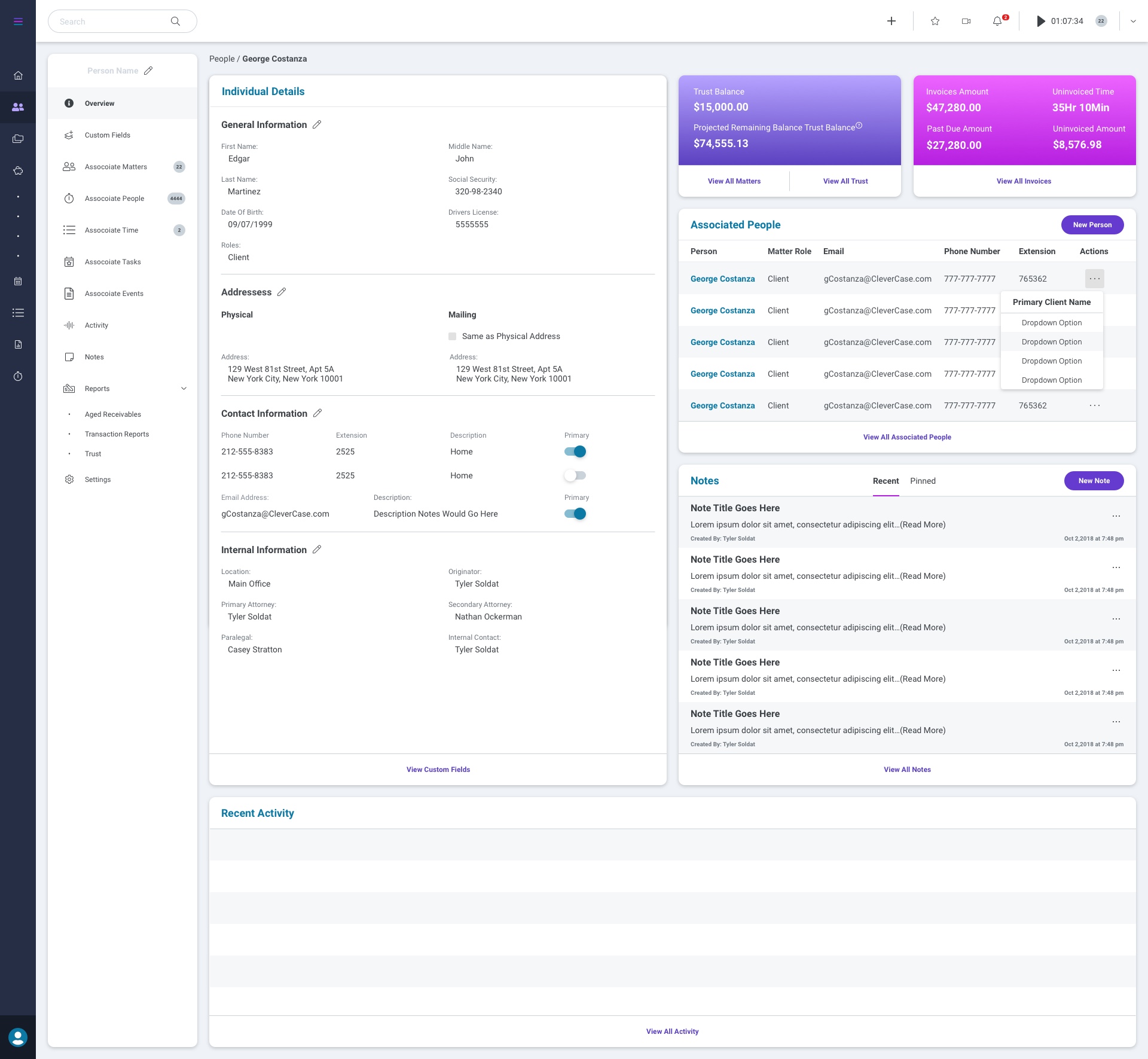Open the top-right account dropdown chevron
This screenshot has width=1148, height=1059.
(1133, 22)
